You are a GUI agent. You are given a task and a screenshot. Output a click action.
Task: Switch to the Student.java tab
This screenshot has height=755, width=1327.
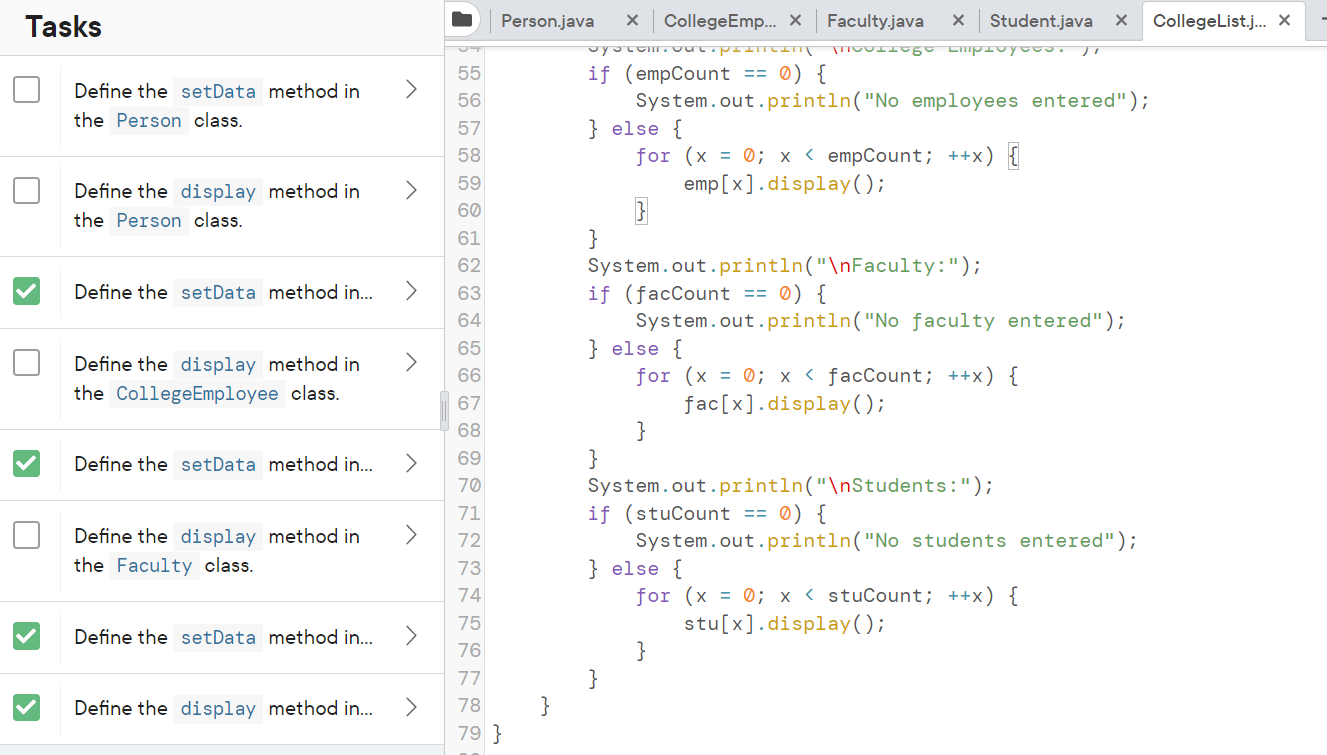click(1040, 20)
